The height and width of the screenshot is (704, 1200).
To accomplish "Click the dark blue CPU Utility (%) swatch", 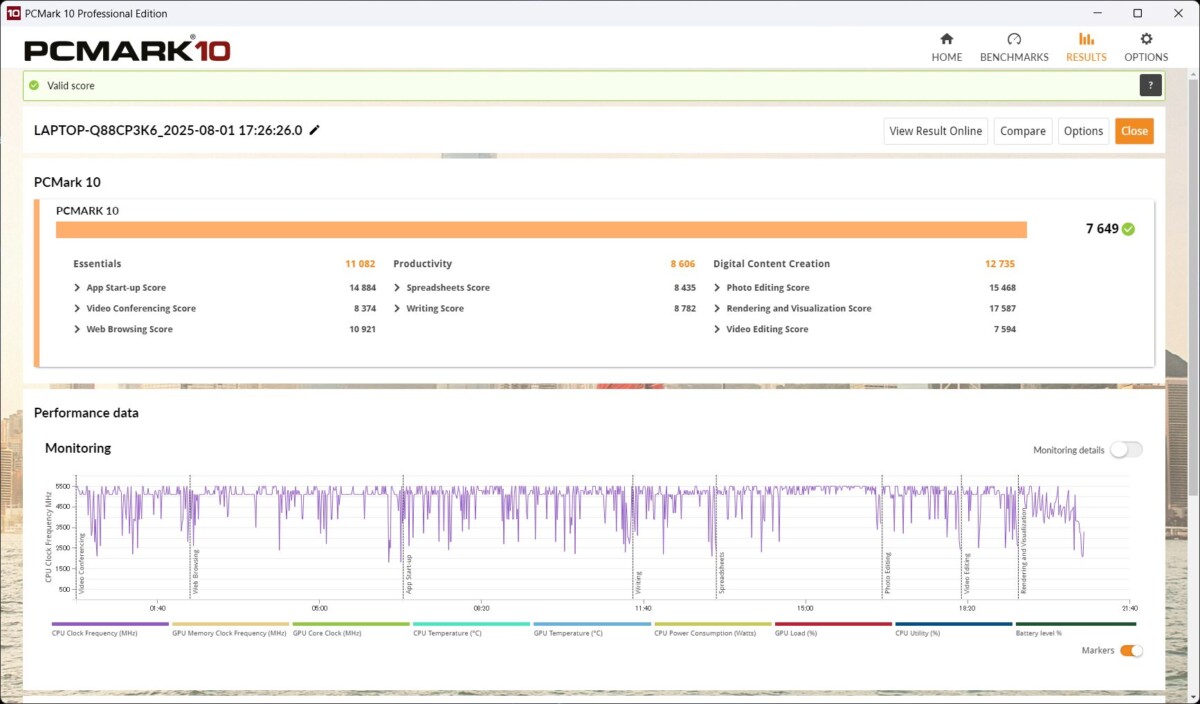I will 954,624.
